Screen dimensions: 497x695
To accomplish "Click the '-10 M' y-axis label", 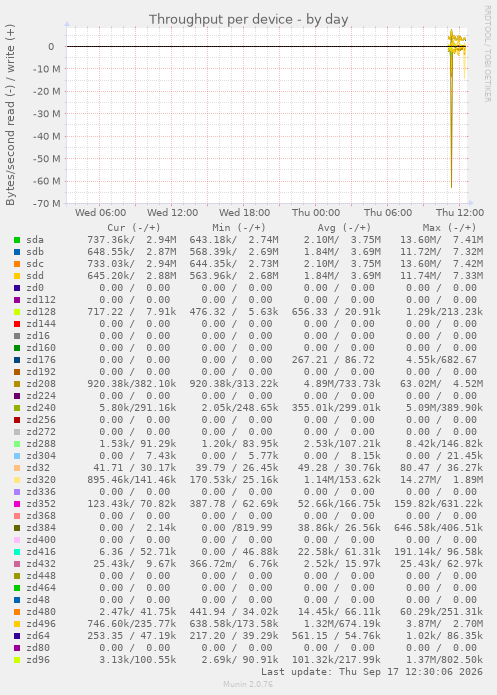I will tap(47, 69).
